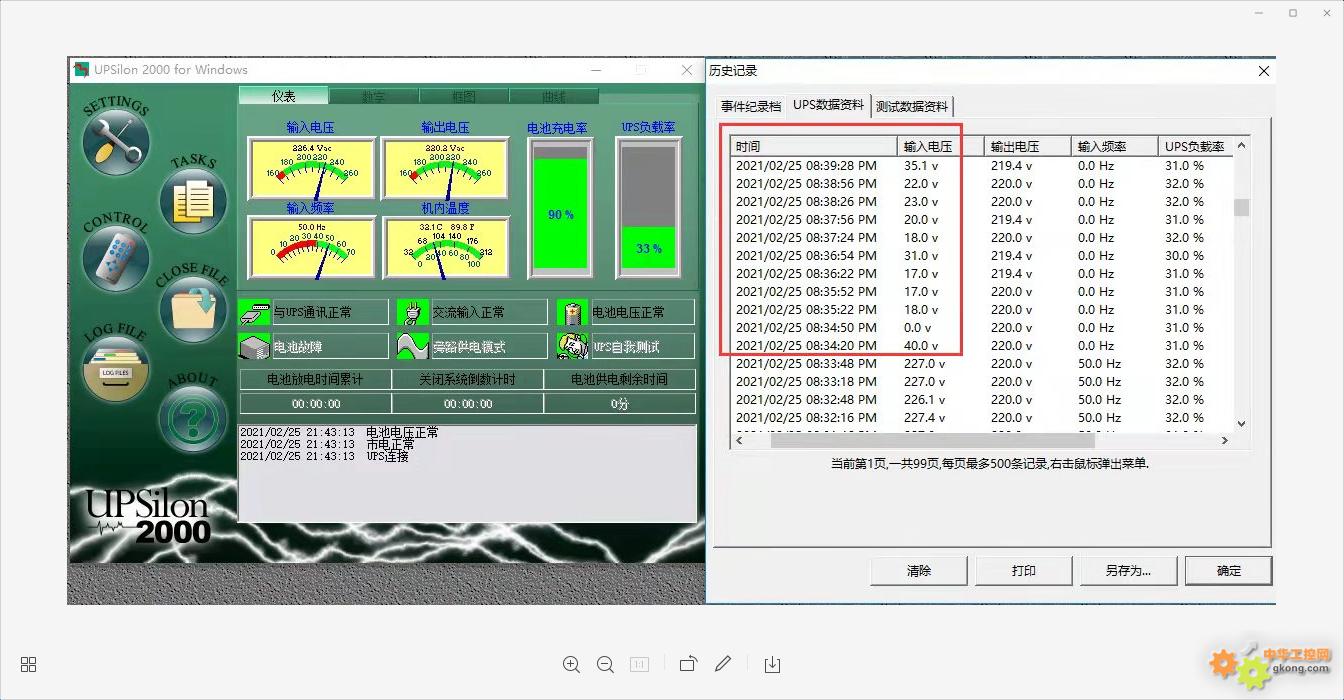This screenshot has height=700, width=1344.
Task: Click the 另存为... button
Action: click(x=1128, y=571)
